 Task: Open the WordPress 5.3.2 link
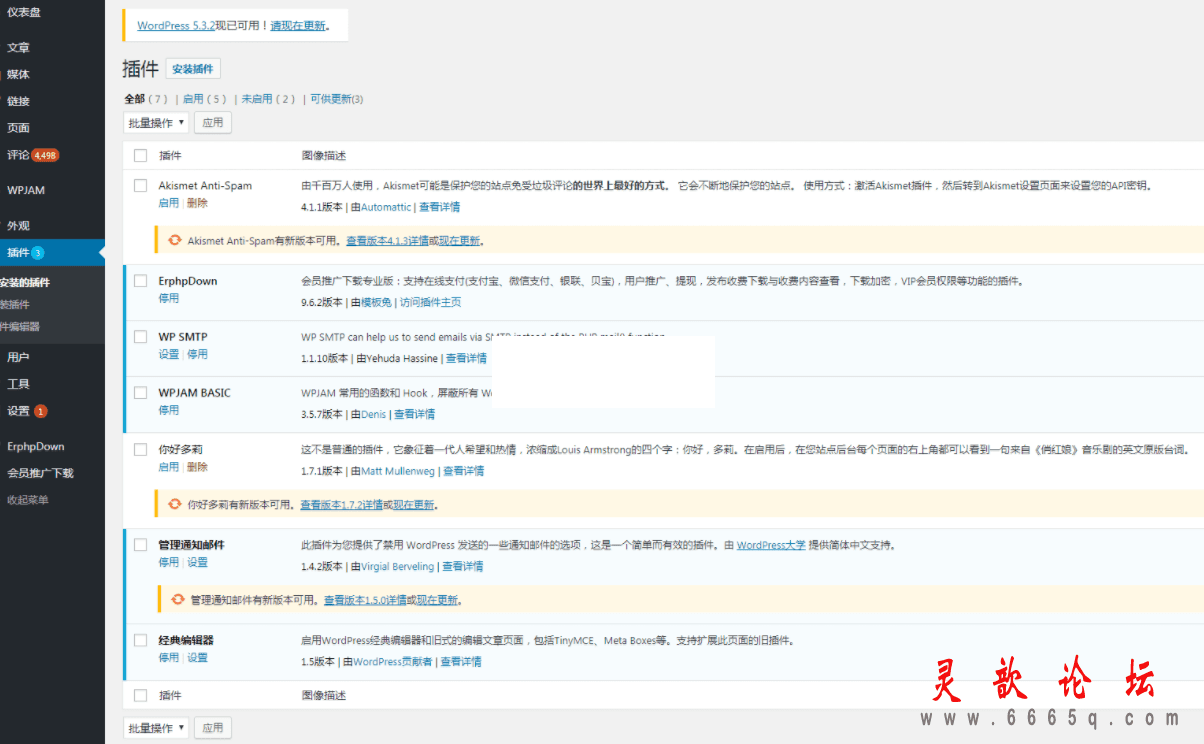click(176, 25)
